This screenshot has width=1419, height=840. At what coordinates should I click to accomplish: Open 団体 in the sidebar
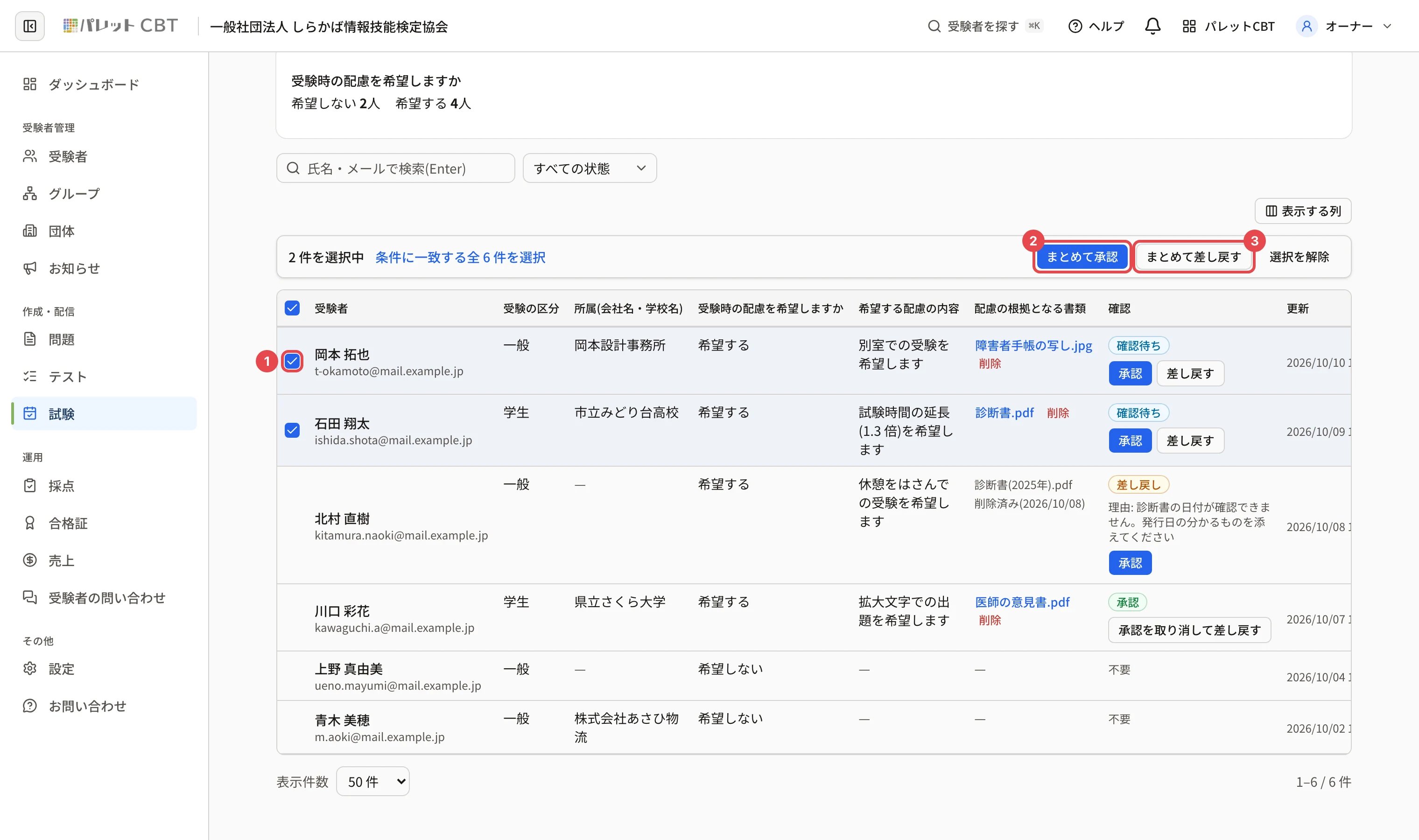pyautogui.click(x=104, y=231)
